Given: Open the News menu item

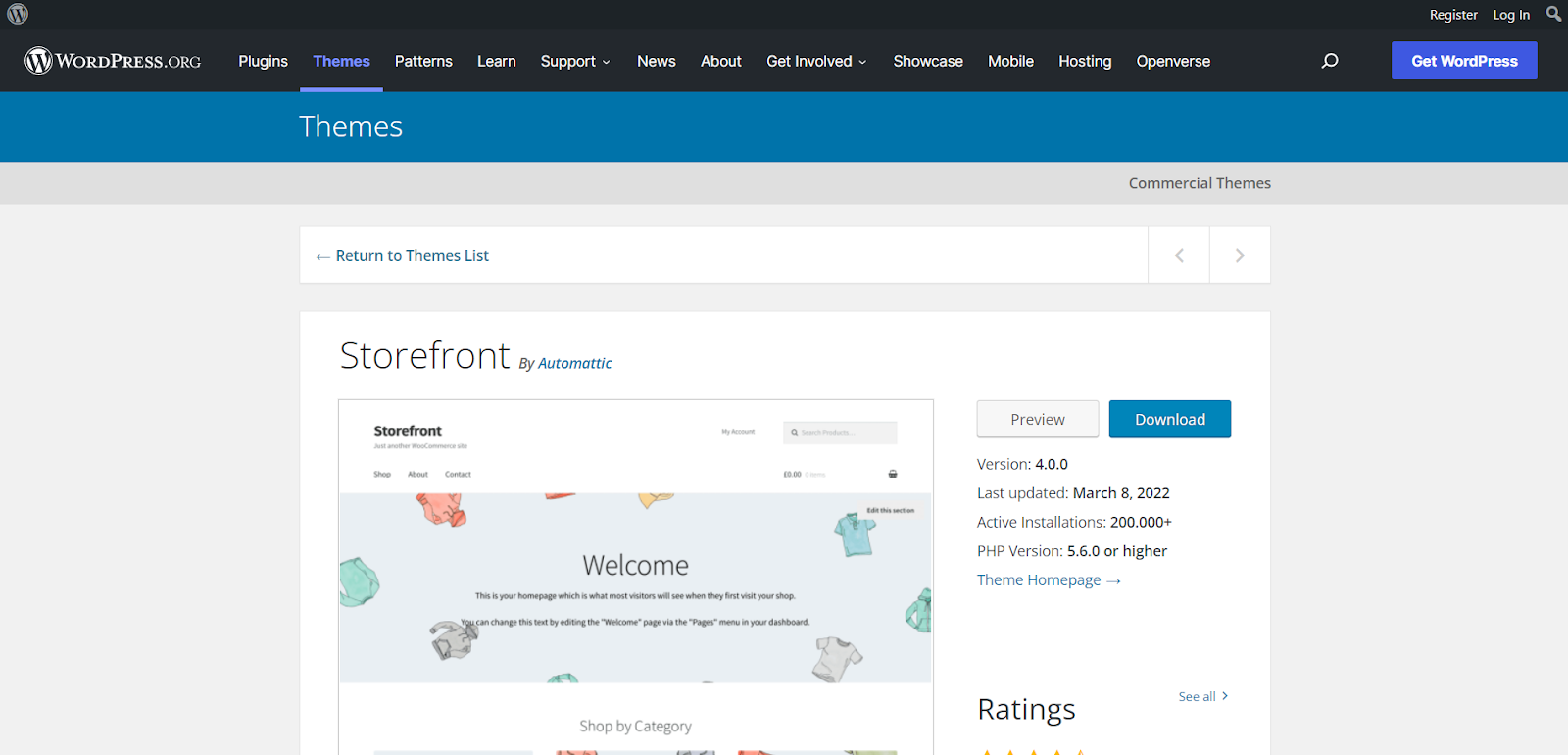Looking at the screenshot, I should (x=657, y=61).
